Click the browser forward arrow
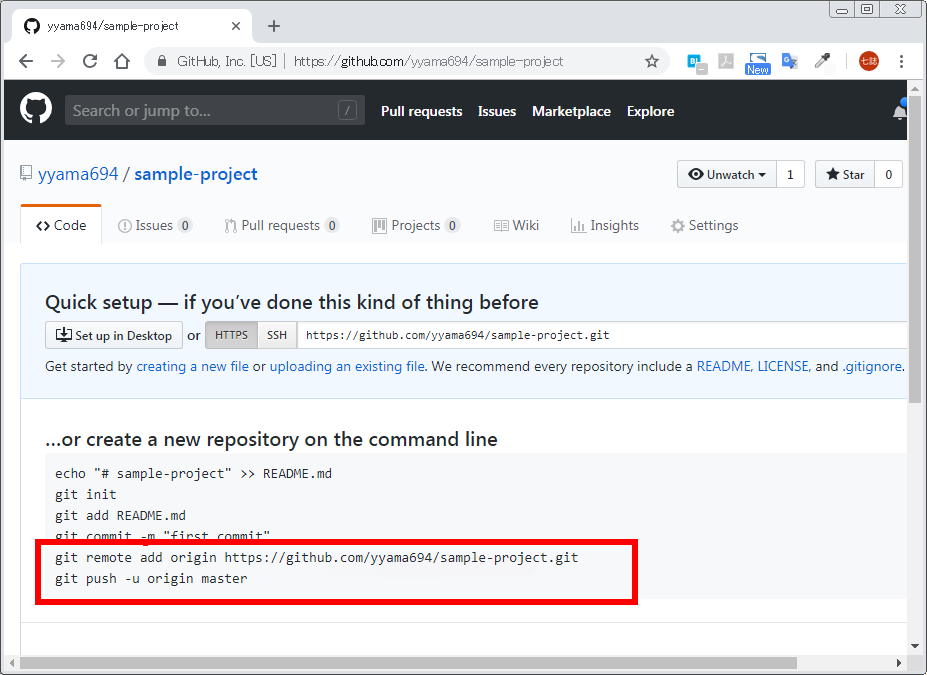This screenshot has height=675, width=927. tap(58, 61)
